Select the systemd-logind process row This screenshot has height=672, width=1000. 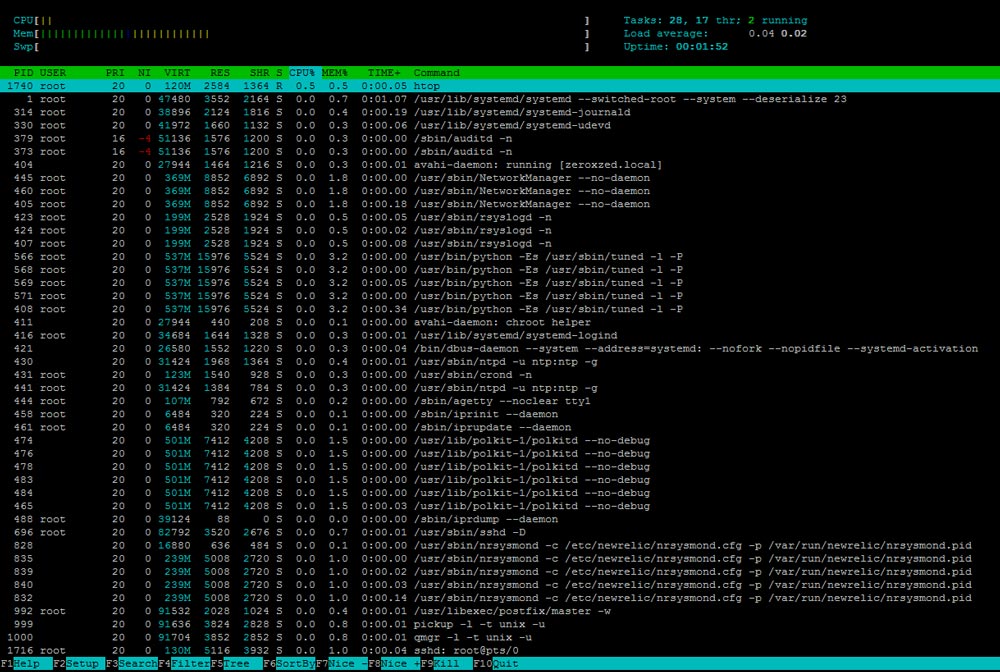(x=500, y=335)
